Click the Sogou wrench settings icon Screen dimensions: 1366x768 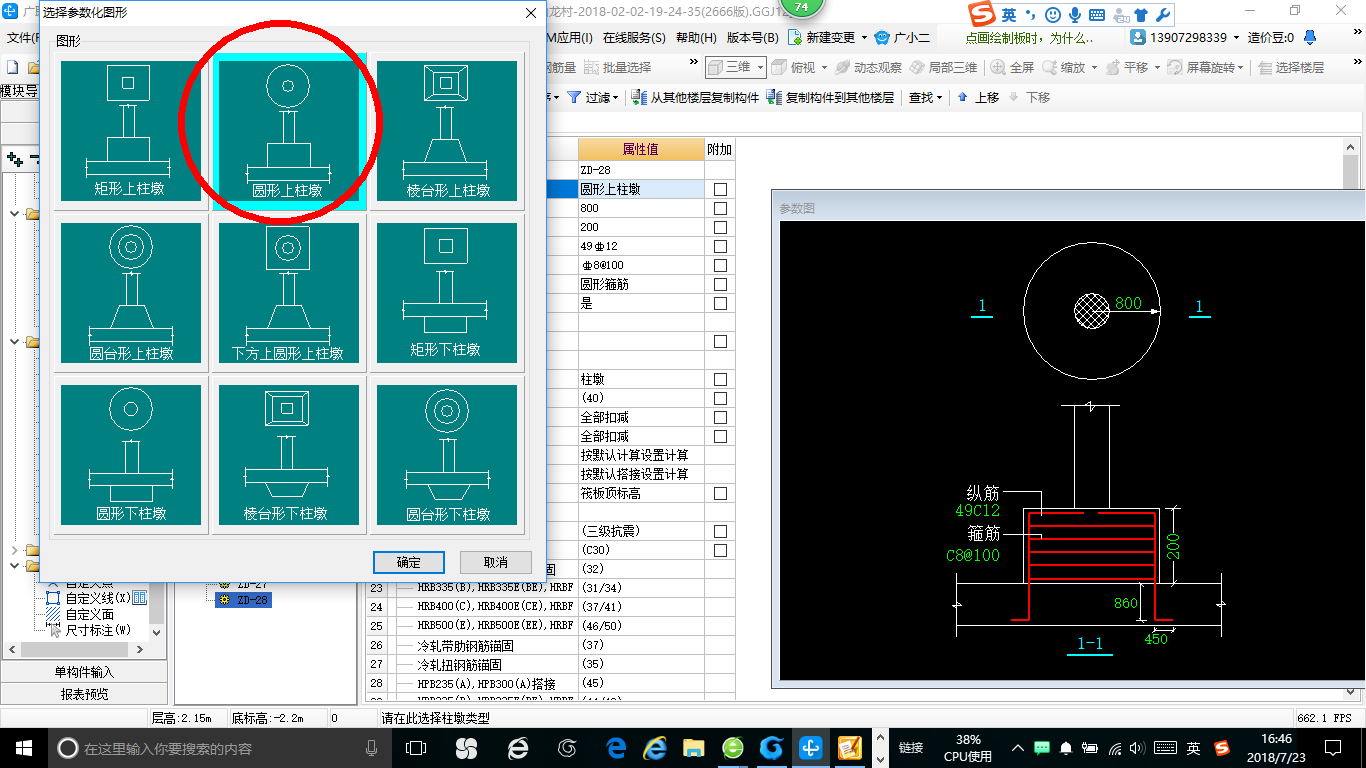[x=1161, y=15]
